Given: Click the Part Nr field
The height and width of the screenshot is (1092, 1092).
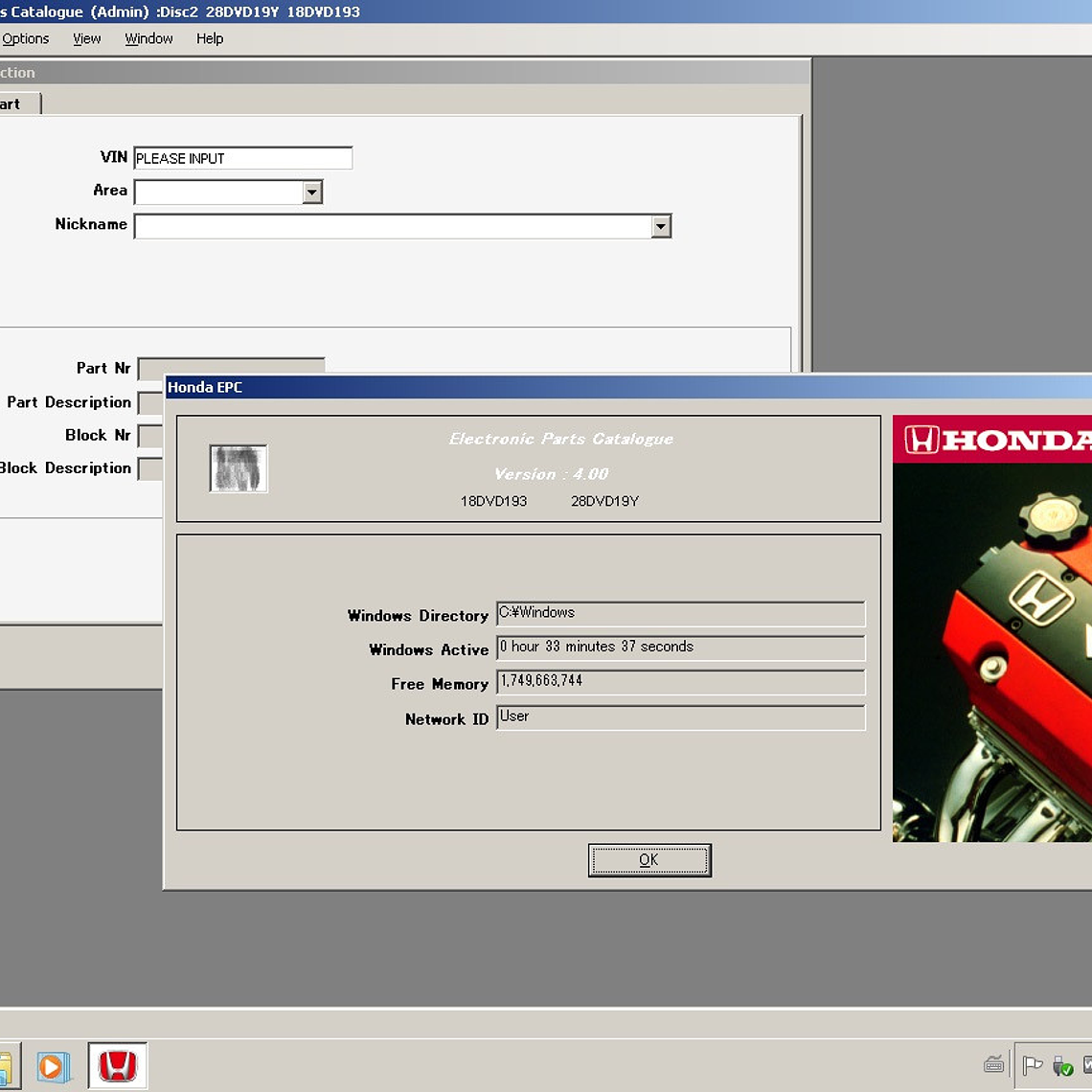Looking at the screenshot, I should pyautogui.click(x=231, y=365).
